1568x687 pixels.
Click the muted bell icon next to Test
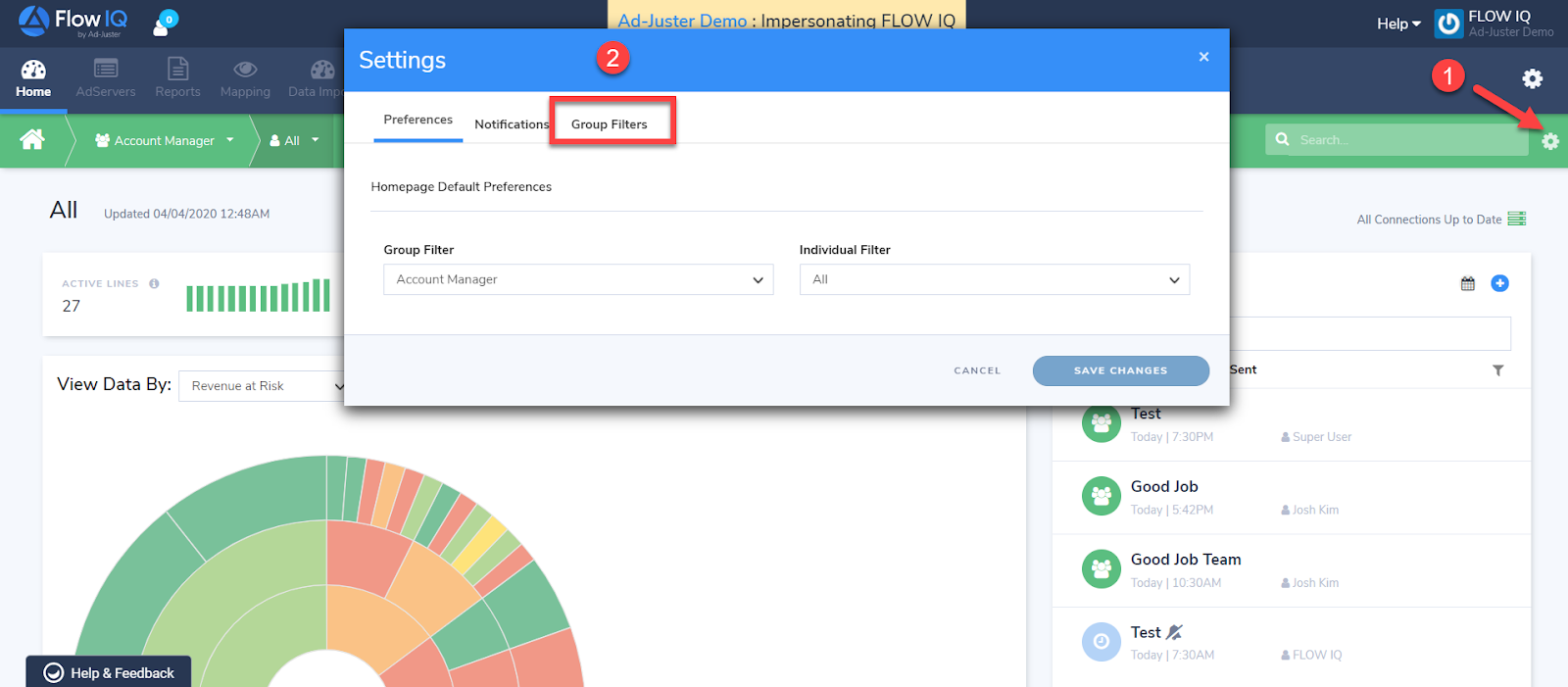click(1175, 632)
